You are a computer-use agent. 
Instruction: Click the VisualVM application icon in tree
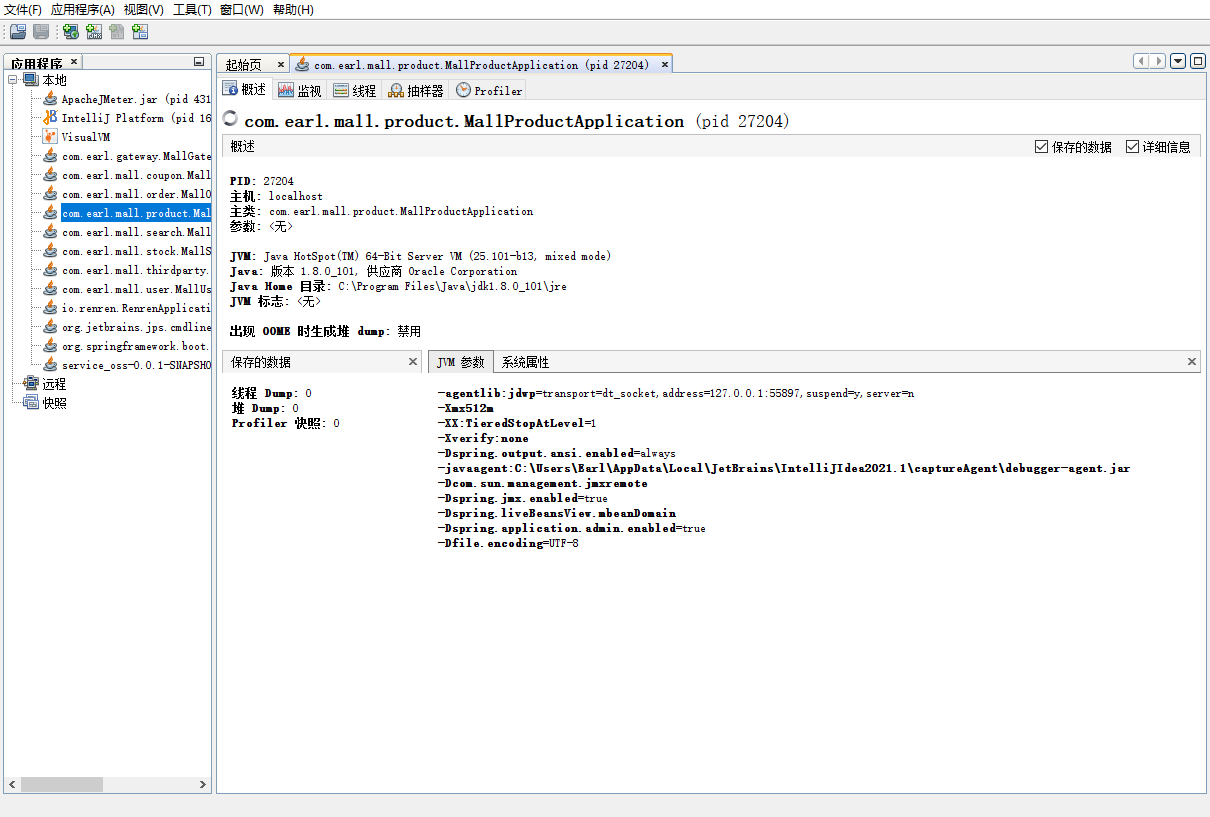tap(50, 137)
